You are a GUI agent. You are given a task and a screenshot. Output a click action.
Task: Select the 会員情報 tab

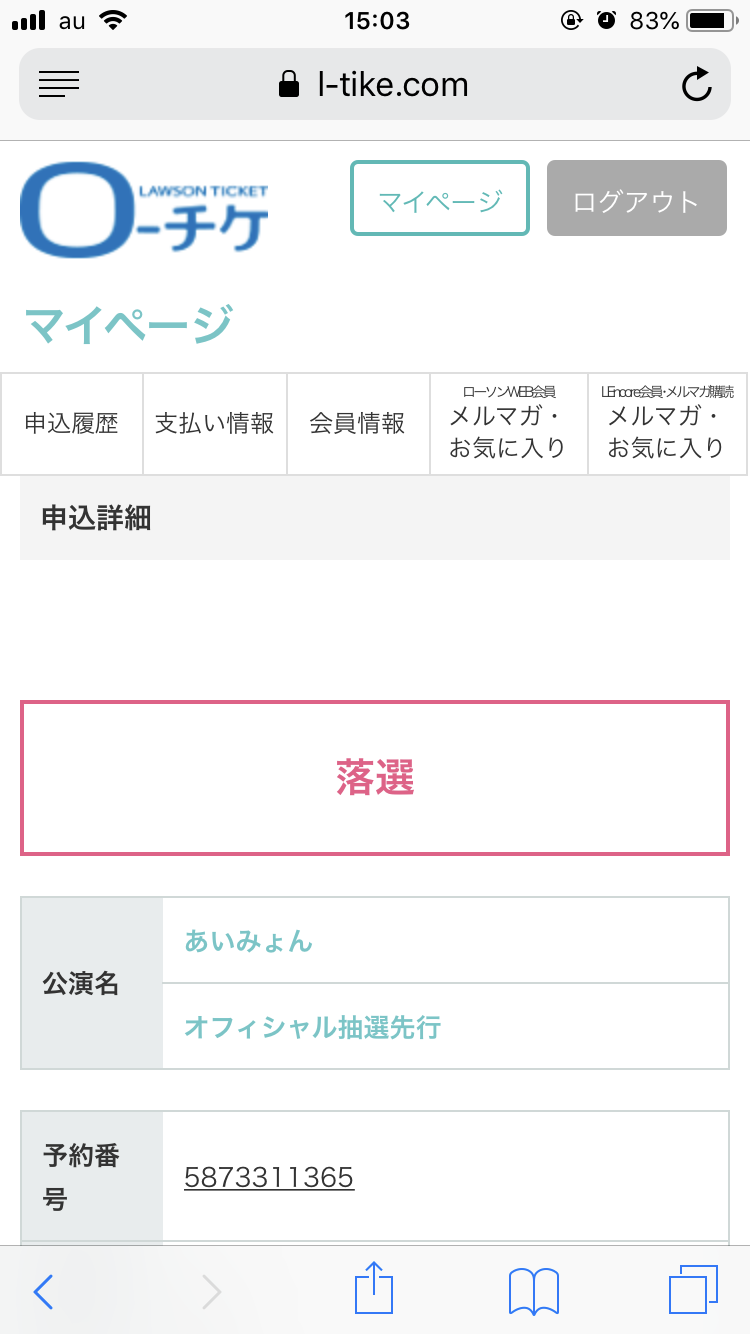(x=358, y=424)
